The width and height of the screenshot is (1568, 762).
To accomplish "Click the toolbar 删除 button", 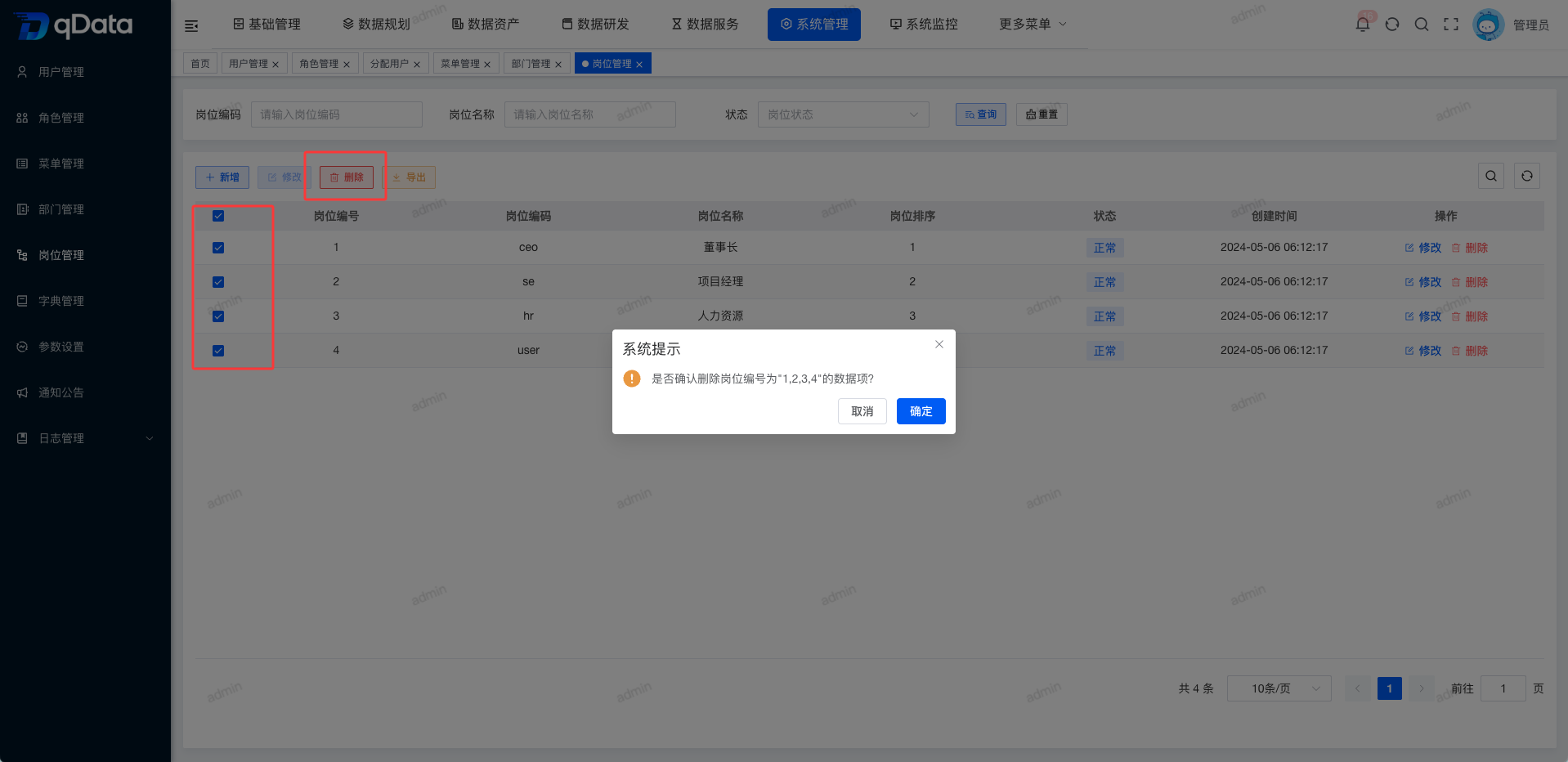I will pyautogui.click(x=347, y=177).
